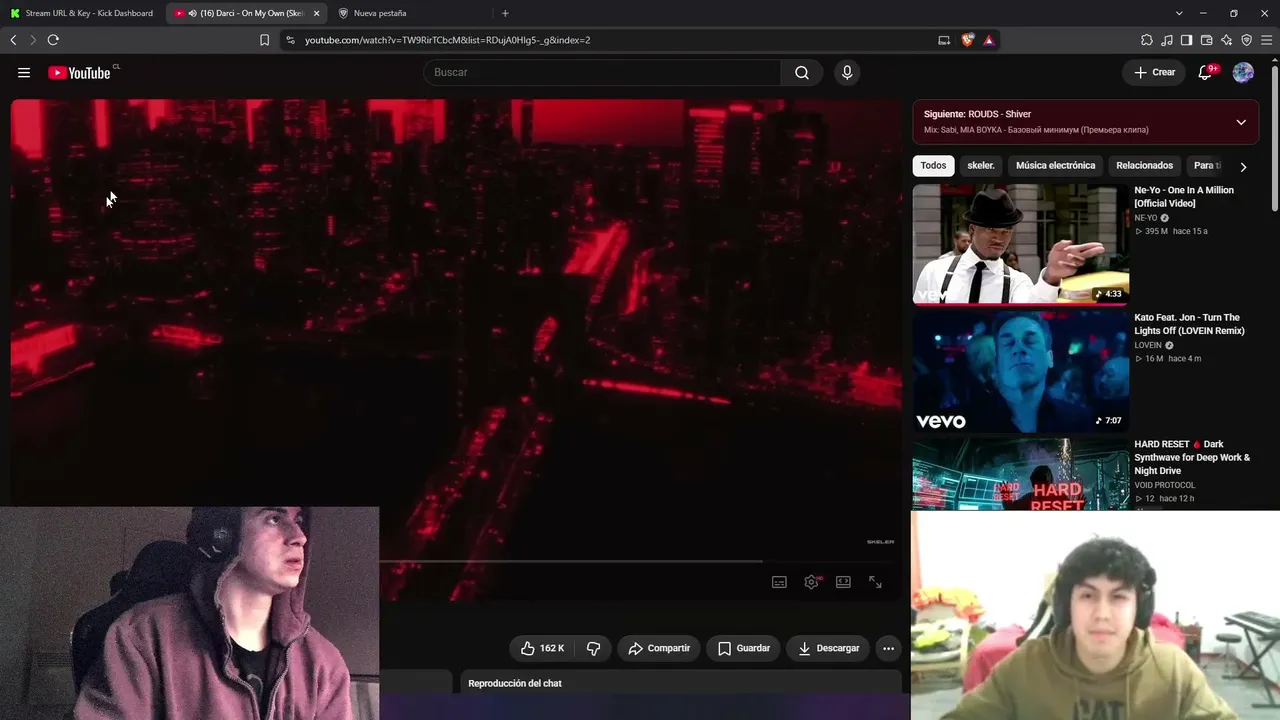The width and height of the screenshot is (1280, 720).
Task: Click the Compartir button
Action: pos(658,648)
